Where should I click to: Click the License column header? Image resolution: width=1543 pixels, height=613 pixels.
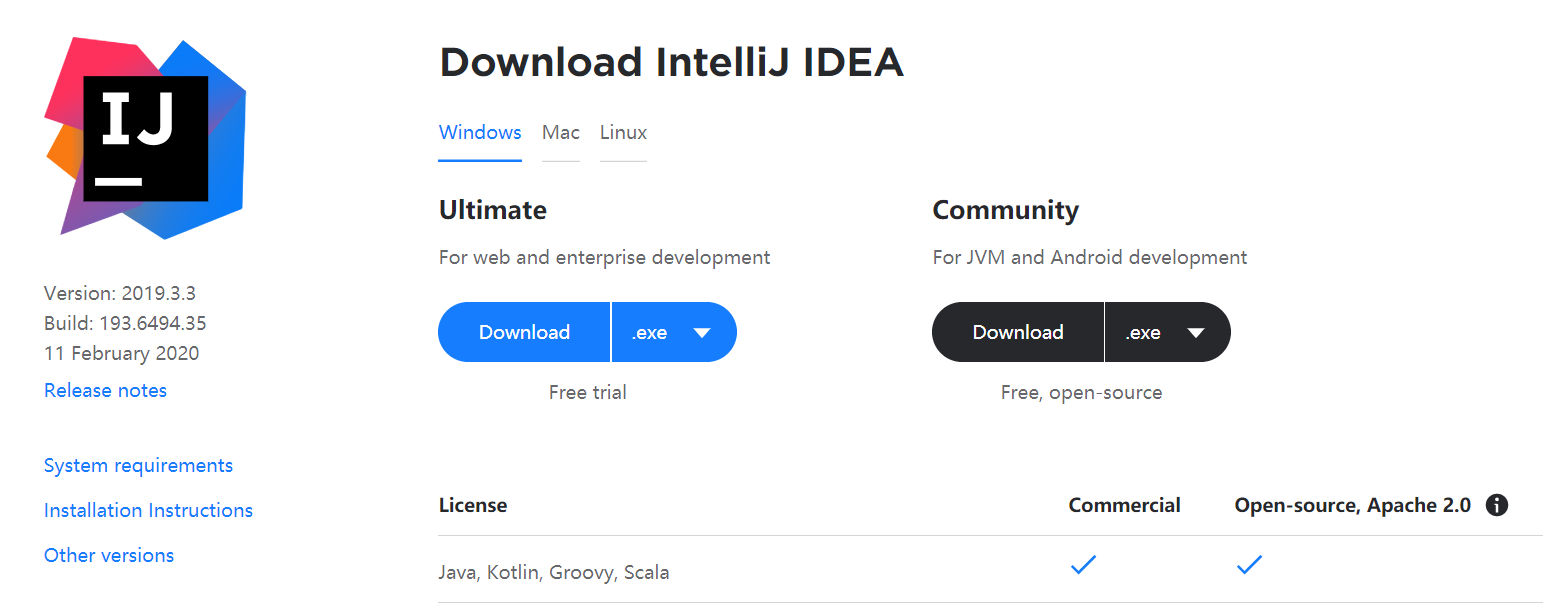472,505
